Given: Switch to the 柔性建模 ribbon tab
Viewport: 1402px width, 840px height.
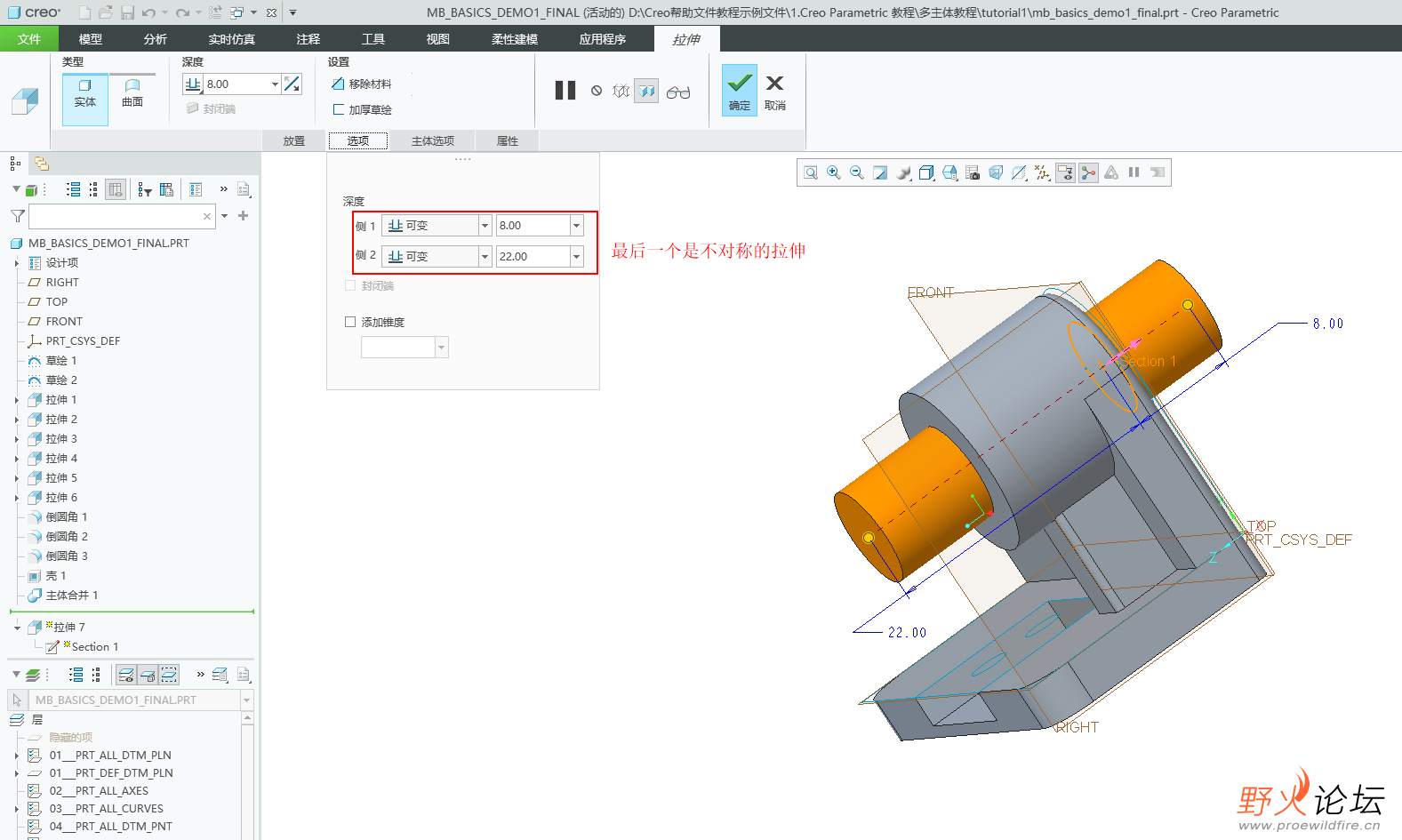Looking at the screenshot, I should click(x=515, y=39).
